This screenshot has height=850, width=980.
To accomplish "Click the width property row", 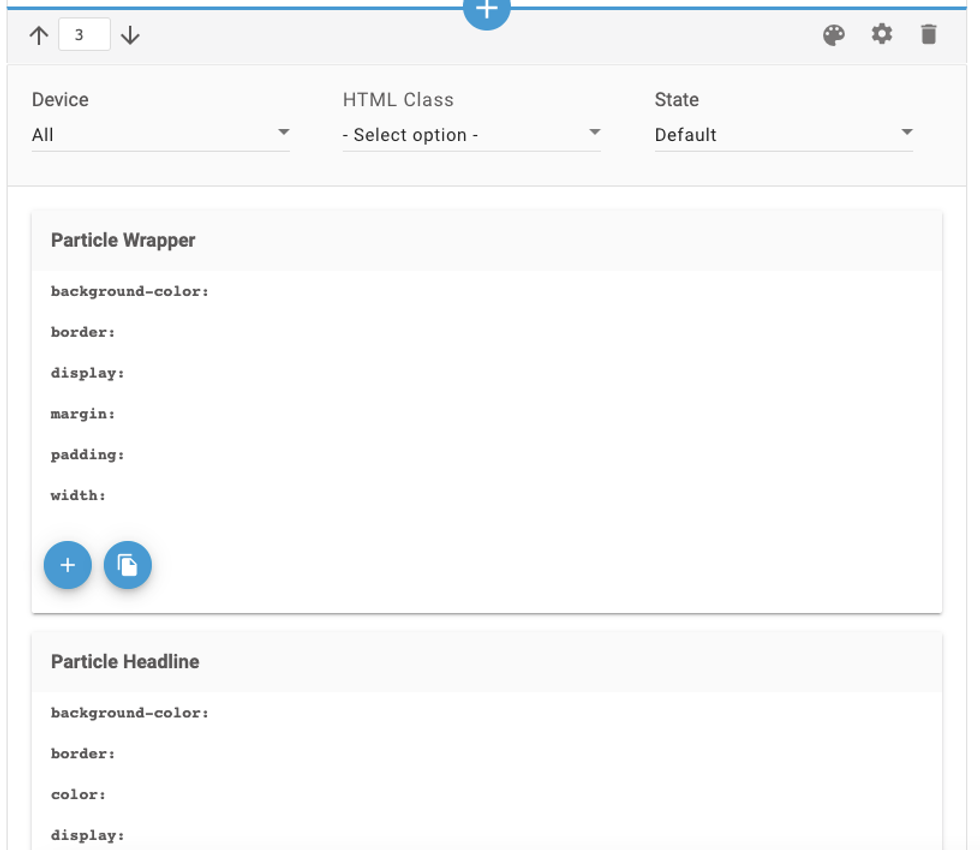I will click(78, 496).
